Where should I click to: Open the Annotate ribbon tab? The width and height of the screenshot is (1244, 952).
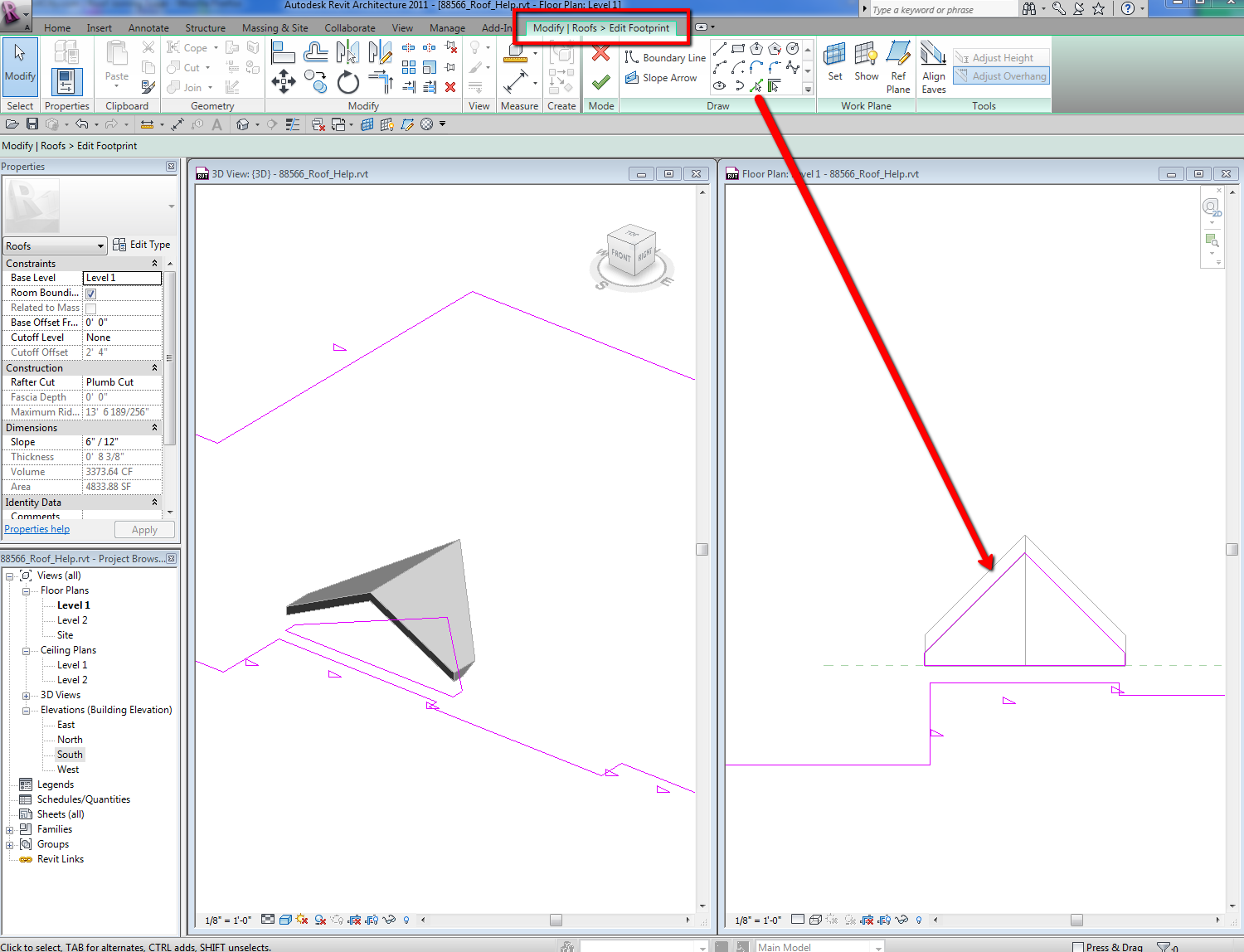click(148, 28)
